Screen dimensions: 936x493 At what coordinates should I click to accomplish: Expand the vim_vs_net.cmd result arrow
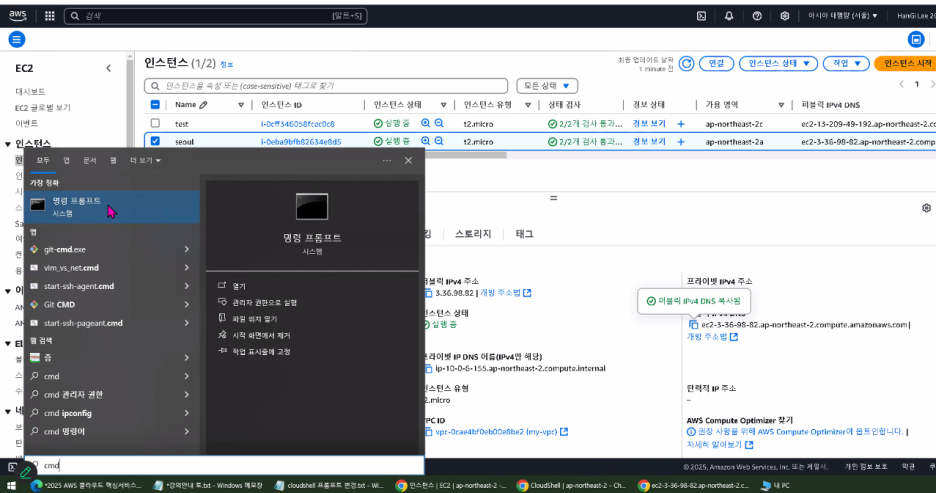tap(187, 268)
